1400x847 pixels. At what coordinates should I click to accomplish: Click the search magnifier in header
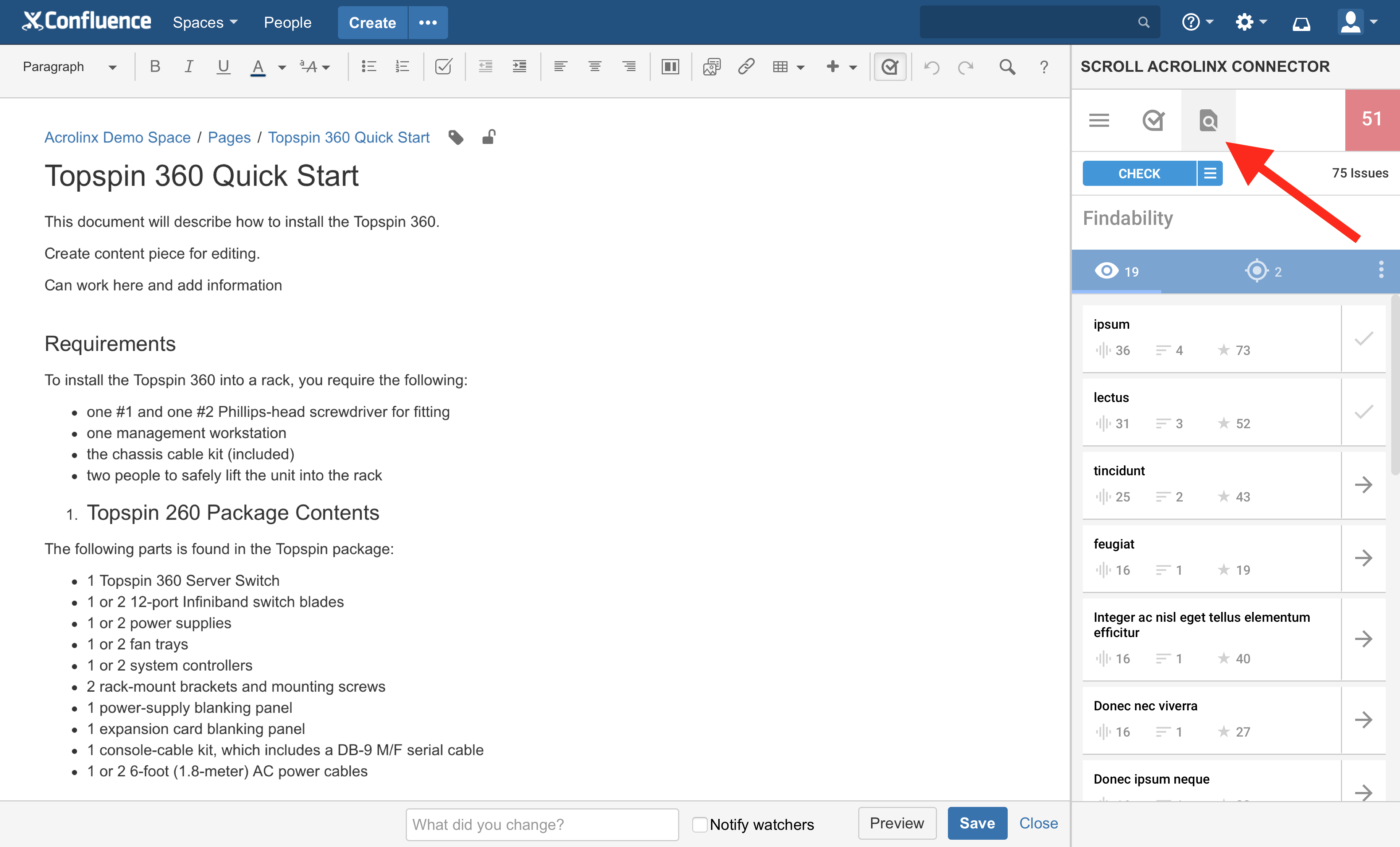click(1144, 22)
